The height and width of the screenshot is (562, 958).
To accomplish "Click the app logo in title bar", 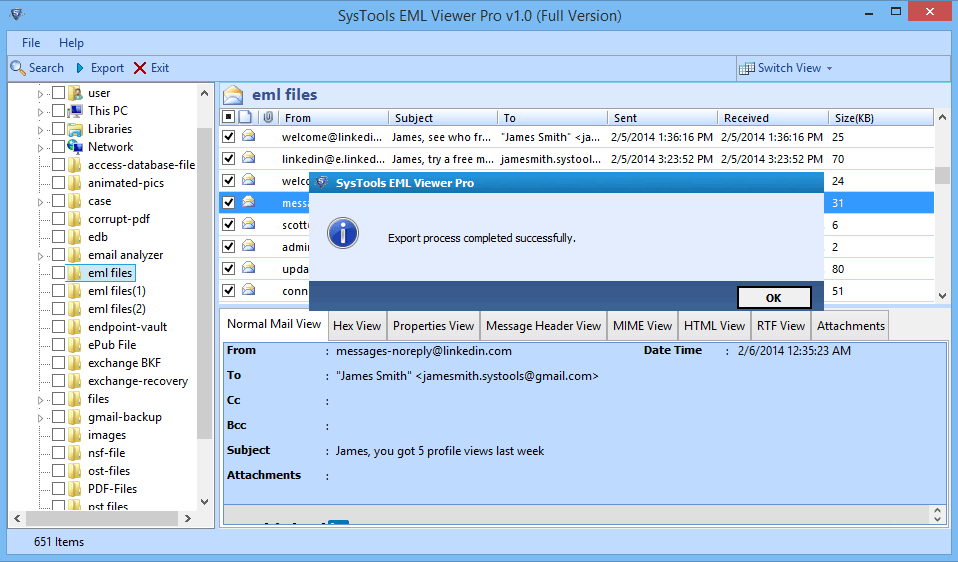I will pyautogui.click(x=16, y=14).
